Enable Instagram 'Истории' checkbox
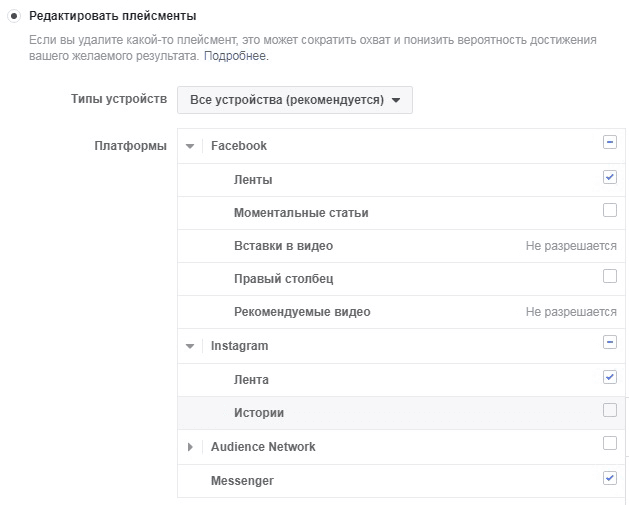Screen dimensions: 629x505 click(609, 410)
